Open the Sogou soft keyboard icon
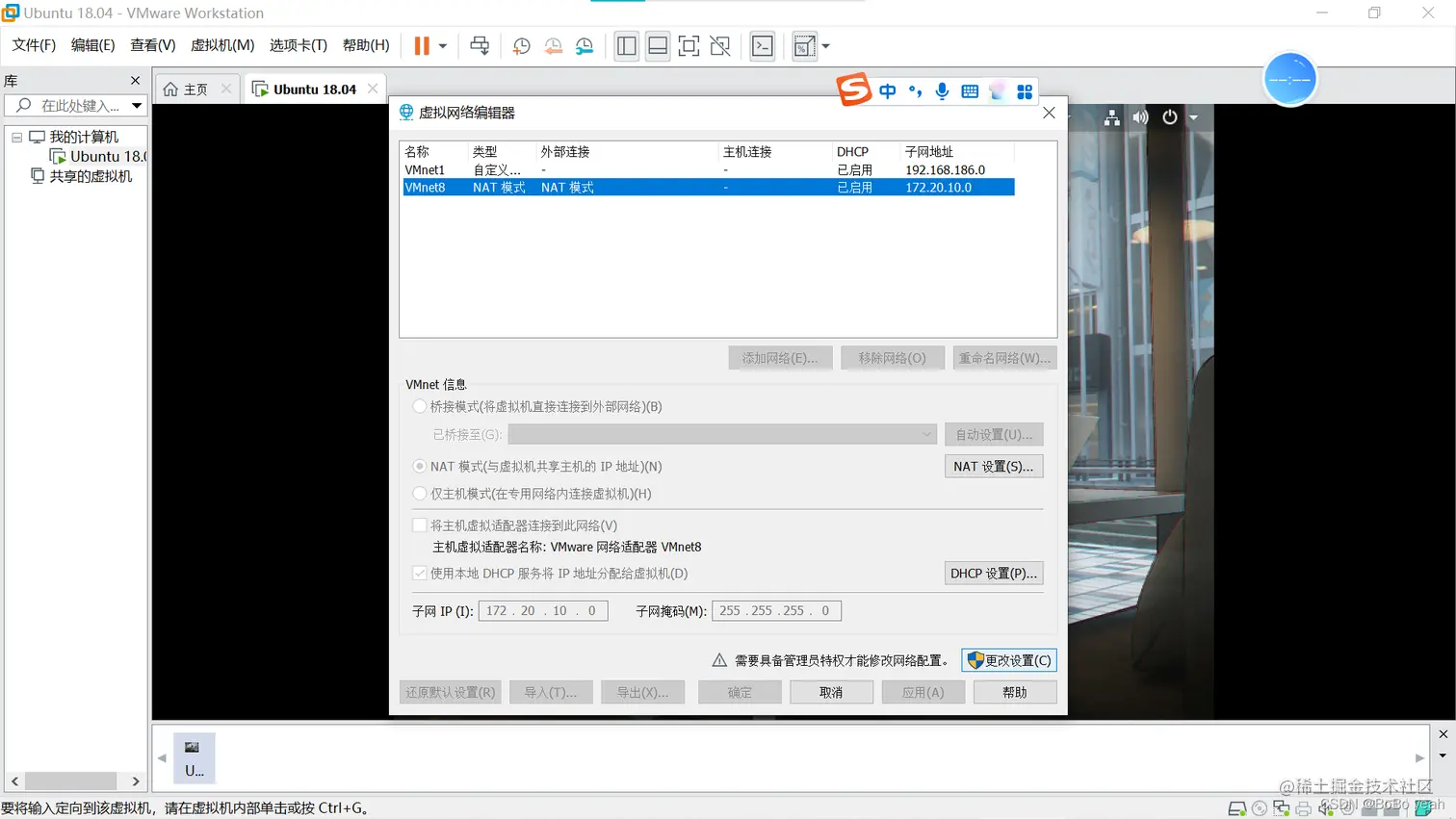This screenshot has width=1456, height=819. 970,90
